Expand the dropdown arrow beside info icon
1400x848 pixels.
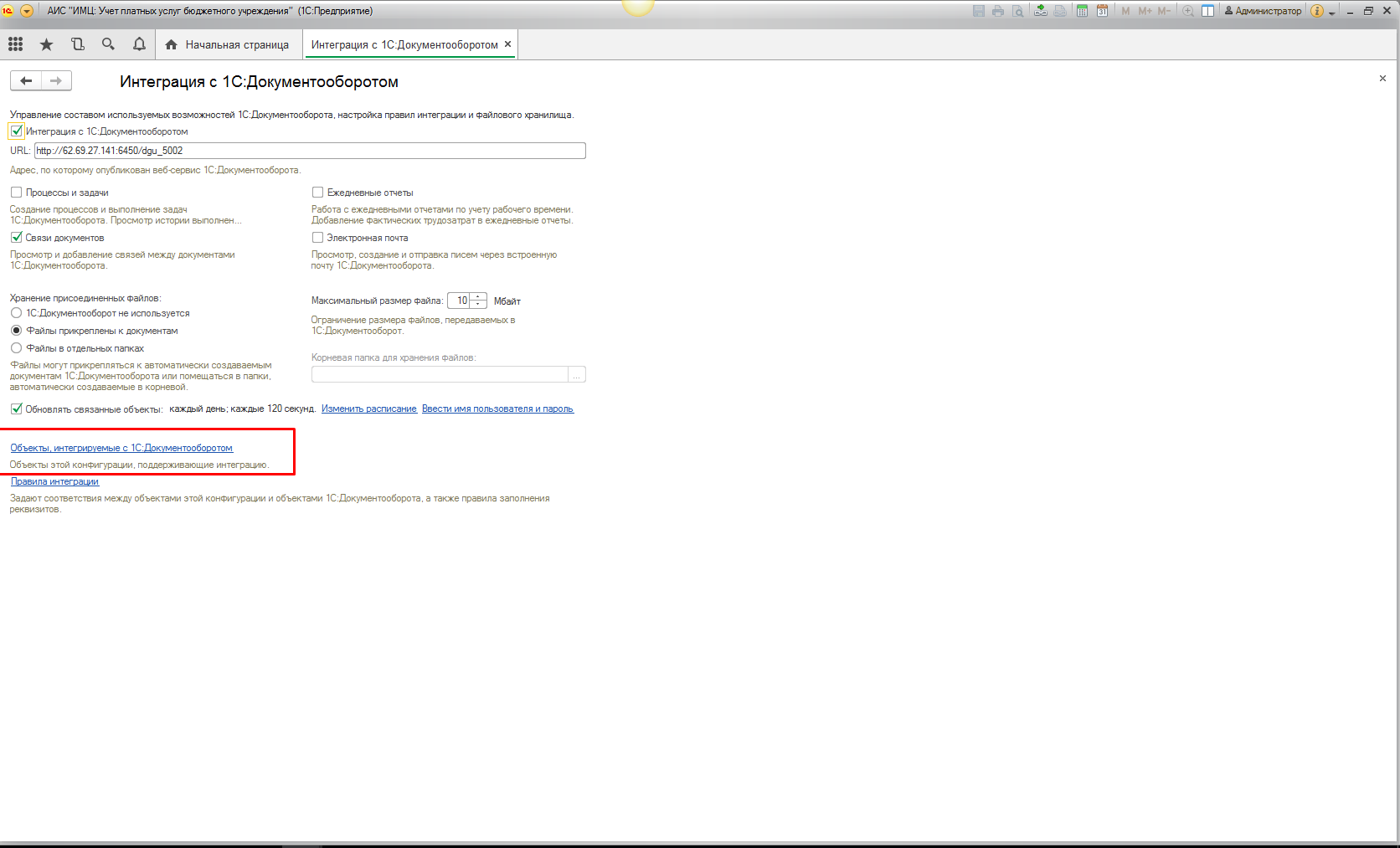(1331, 13)
